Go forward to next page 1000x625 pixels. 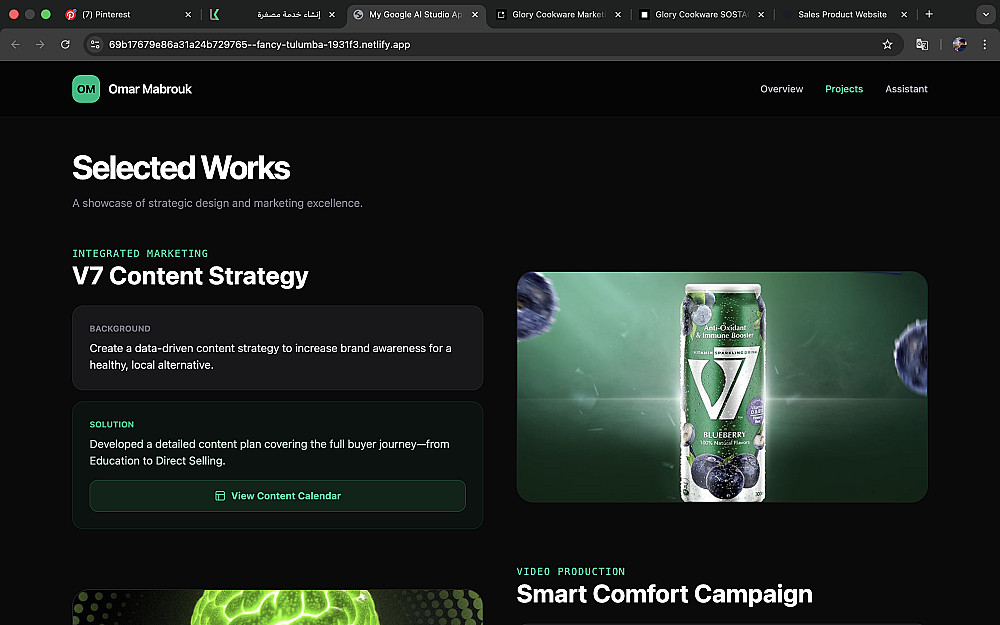point(40,44)
